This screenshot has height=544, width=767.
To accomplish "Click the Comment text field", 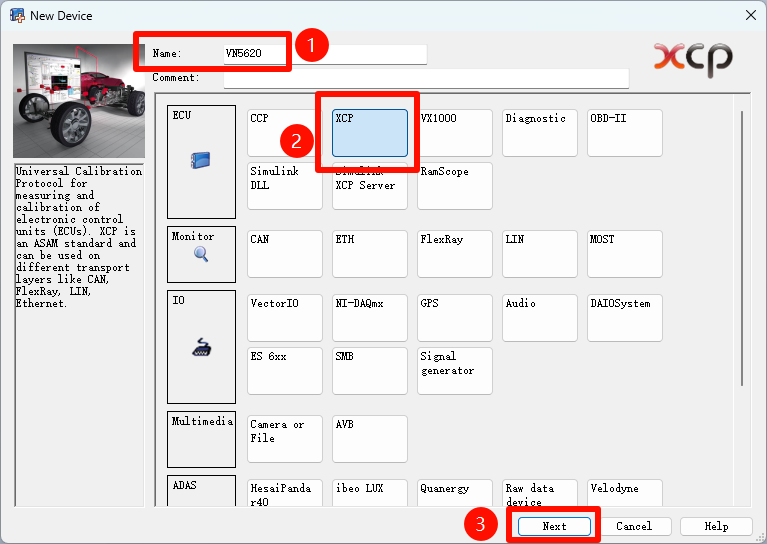I will point(425,78).
